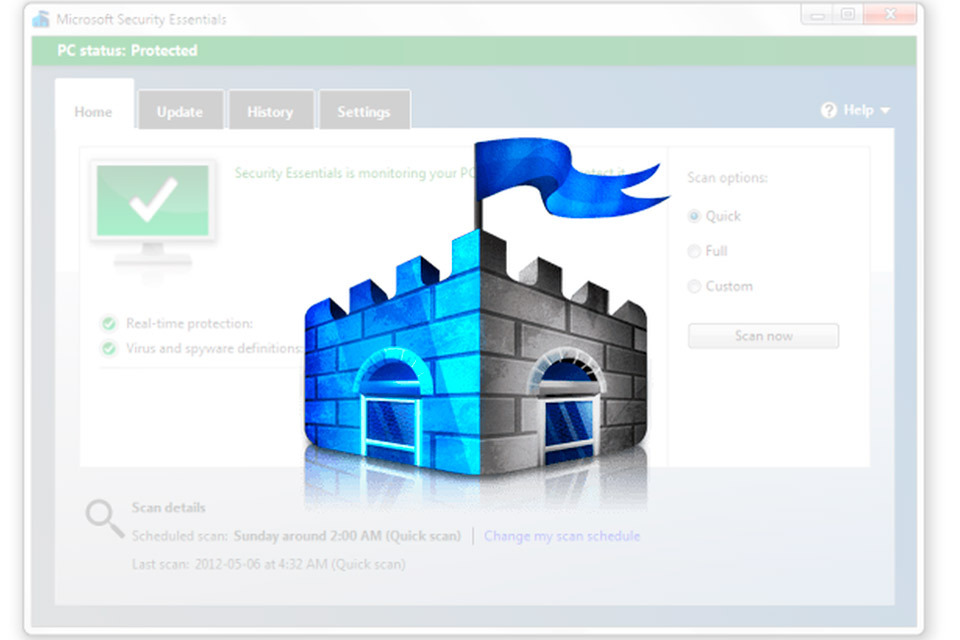Click the Virus and spyware definitions label
960x640 pixels.
215,348
